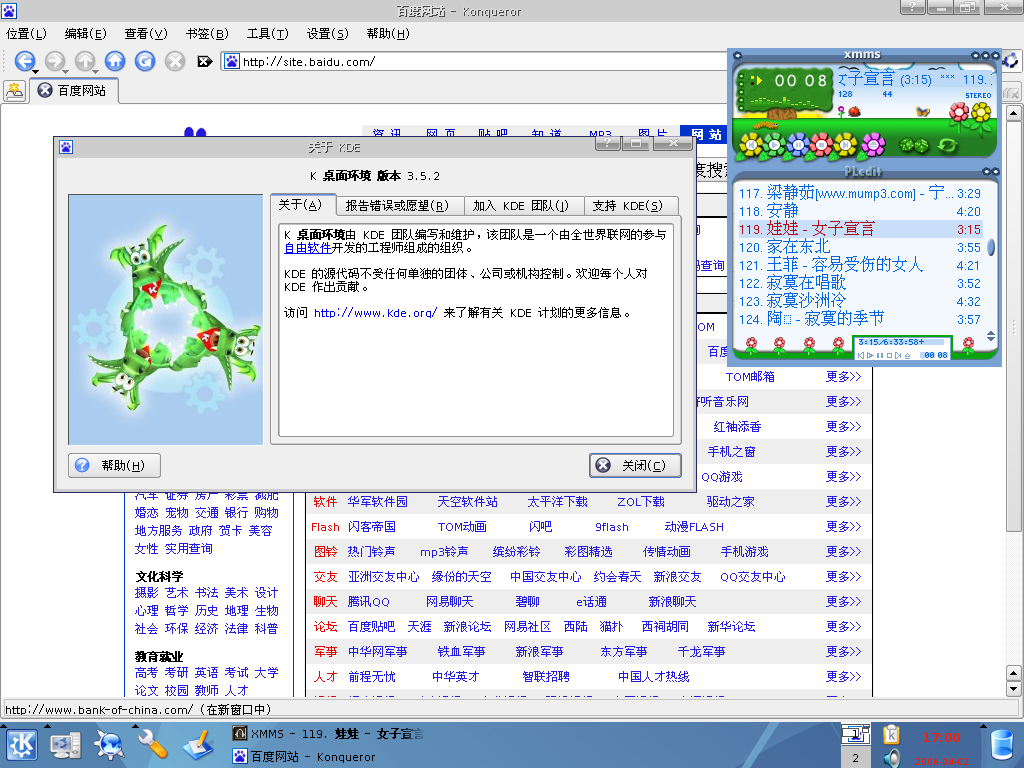1024x768 pixels.
Task: Launch Konqueror from the panel globe icon
Action: pos(108,744)
